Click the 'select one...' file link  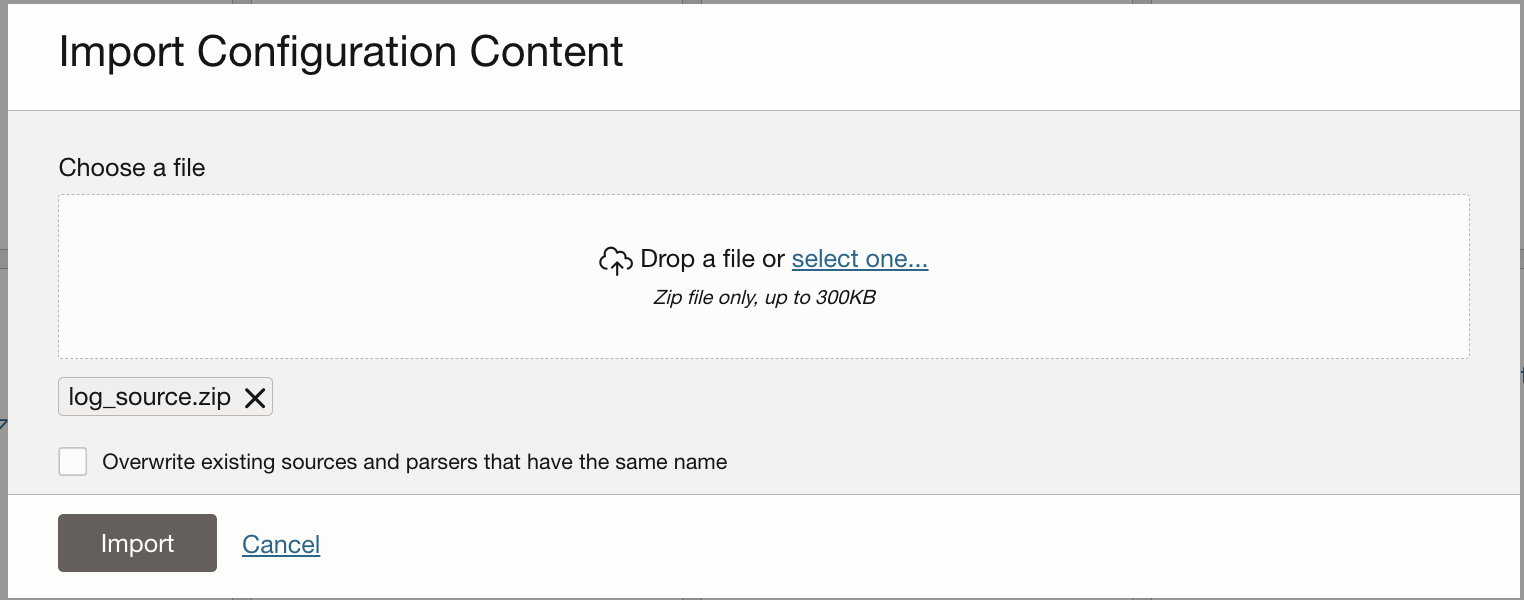[860, 259]
